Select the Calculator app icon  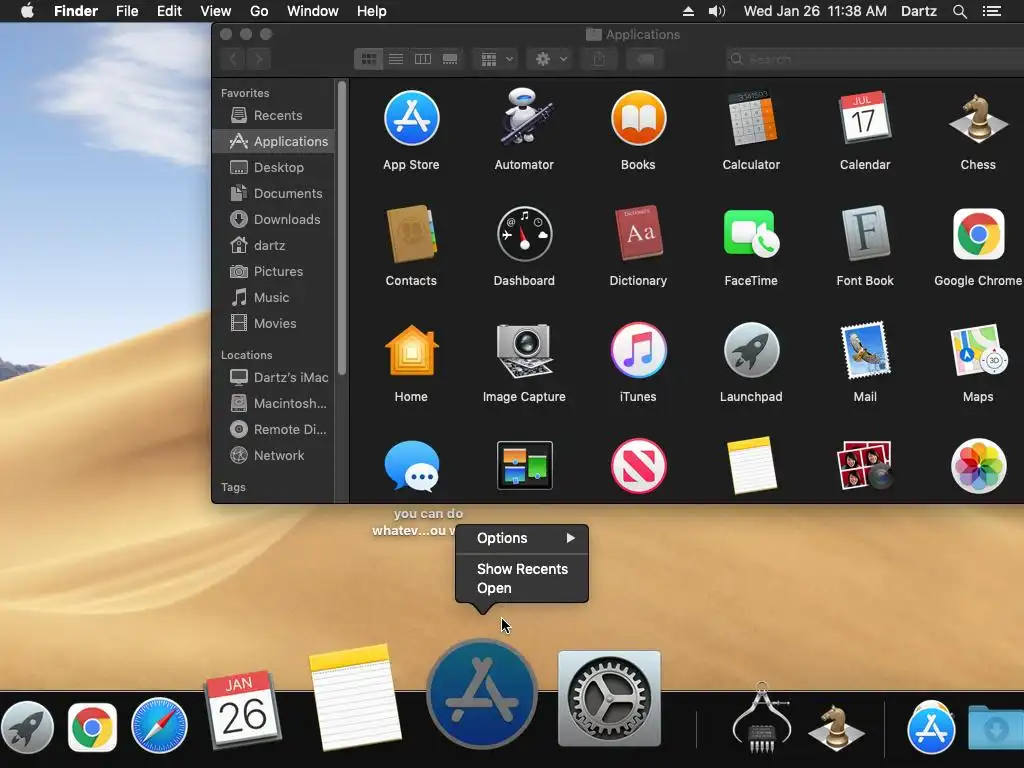[751, 118]
